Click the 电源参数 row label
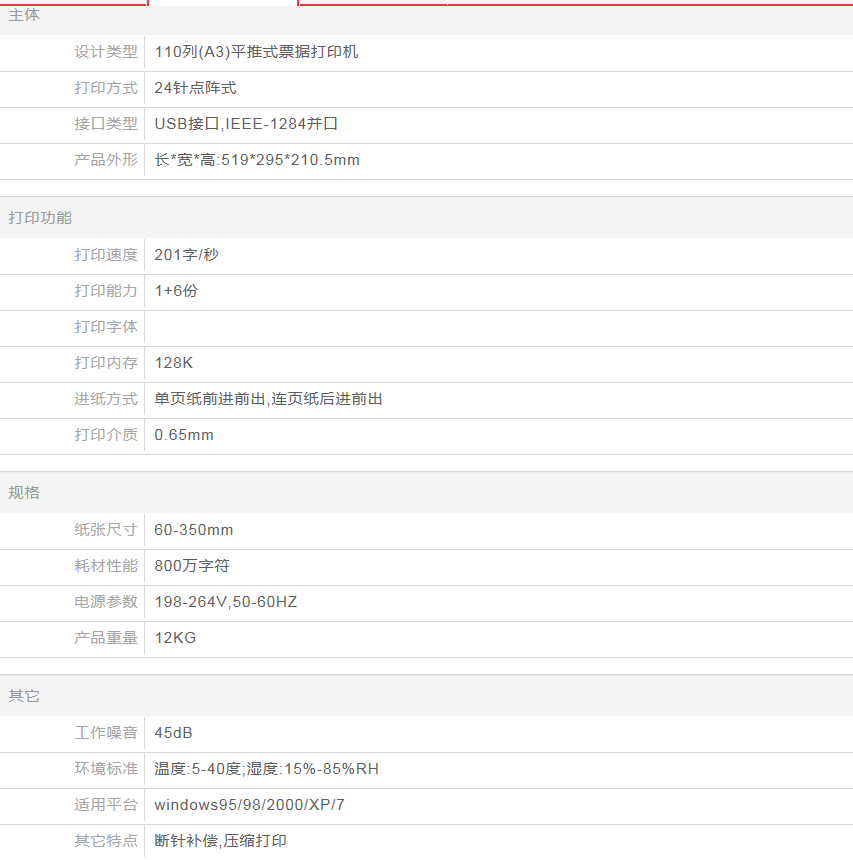 105,602
